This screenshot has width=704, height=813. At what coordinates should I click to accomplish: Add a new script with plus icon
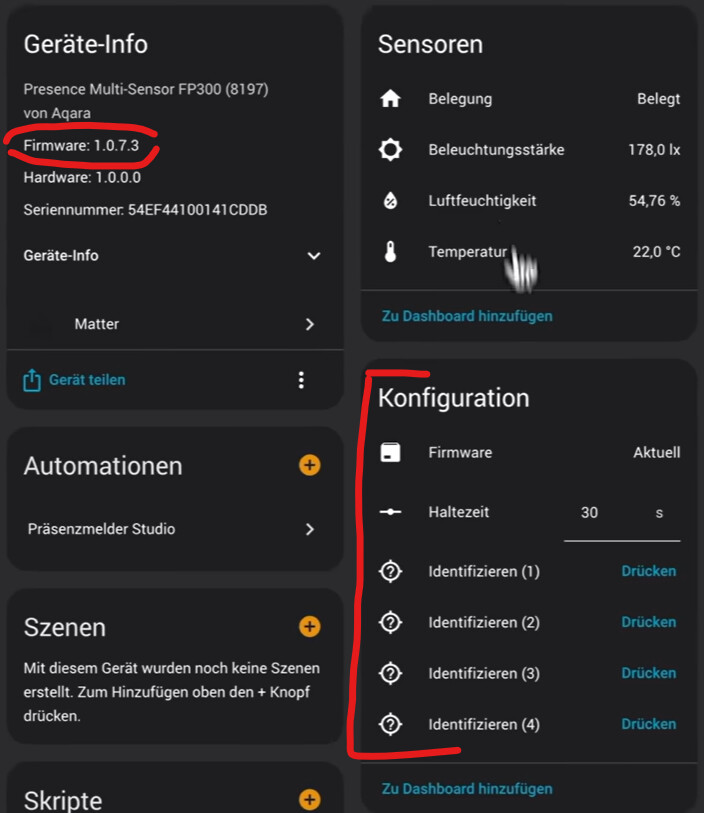(x=310, y=799)
